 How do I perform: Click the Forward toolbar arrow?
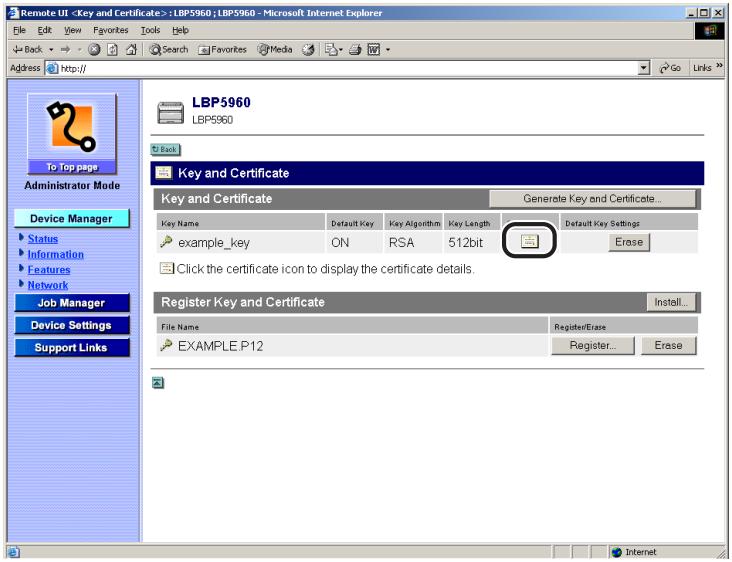coord(65,49)
